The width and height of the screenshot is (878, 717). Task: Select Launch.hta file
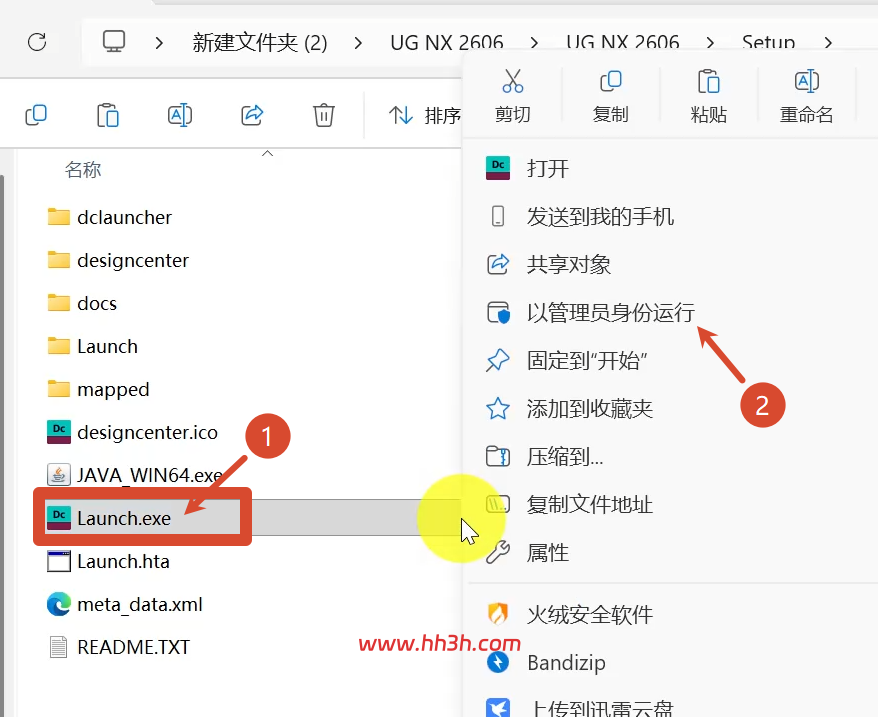[108, 561]
